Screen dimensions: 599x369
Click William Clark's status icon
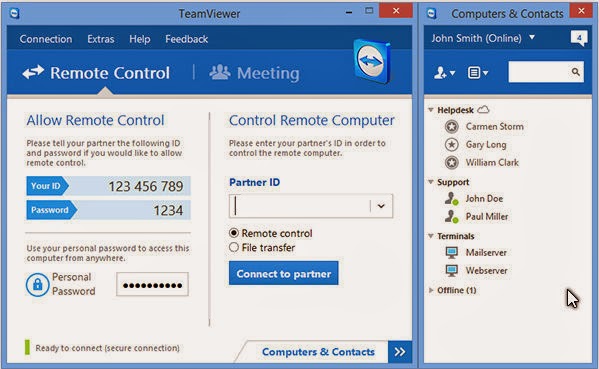coord(452,162)
